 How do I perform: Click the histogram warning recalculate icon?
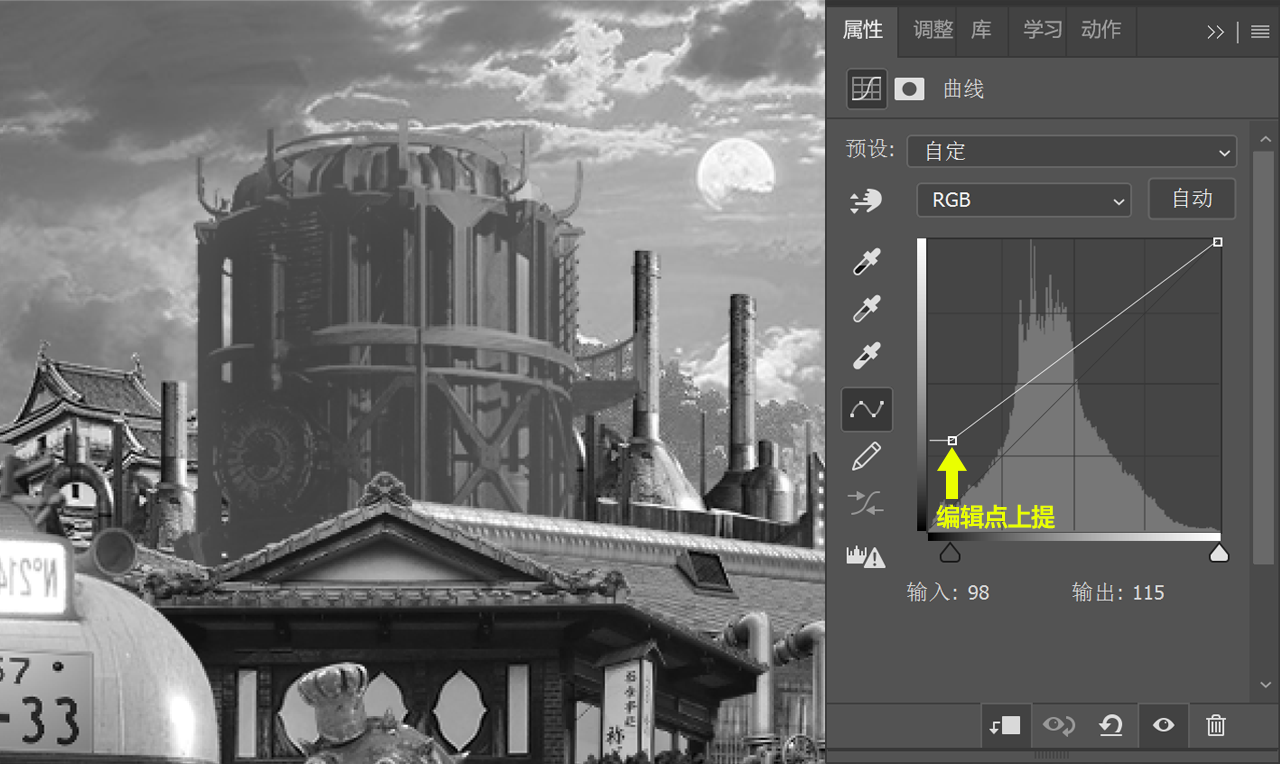[866, 556]
